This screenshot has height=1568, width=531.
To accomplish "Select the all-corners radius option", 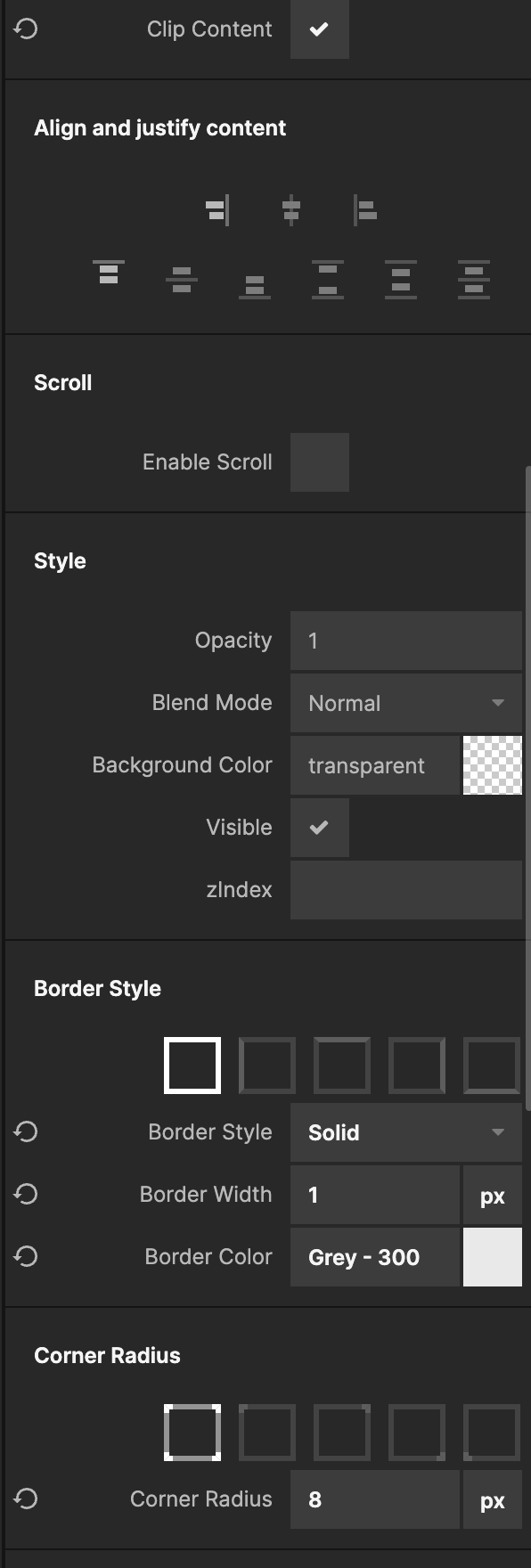I will (192, 1433).
